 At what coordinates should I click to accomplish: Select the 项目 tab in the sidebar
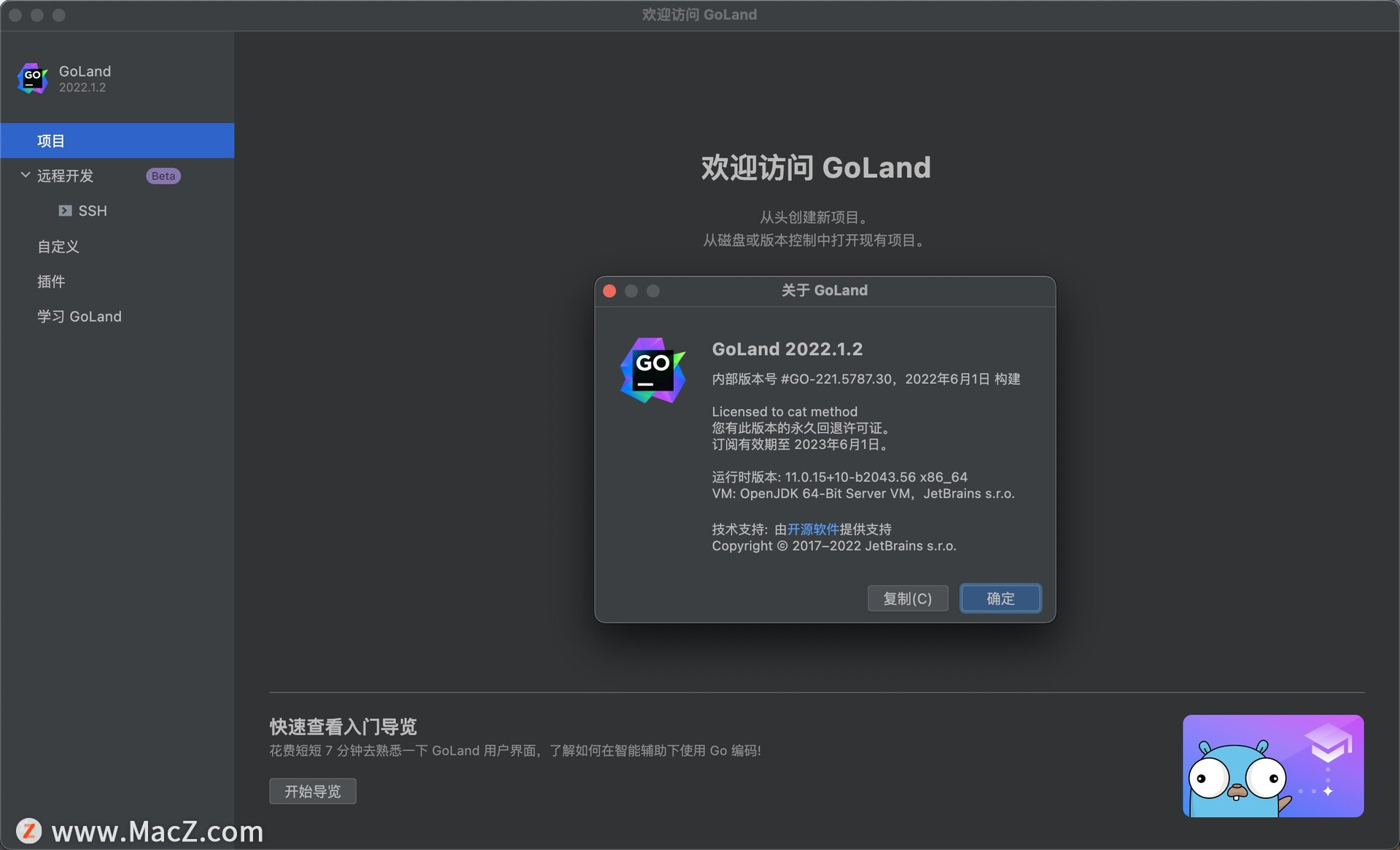(117, 141)
